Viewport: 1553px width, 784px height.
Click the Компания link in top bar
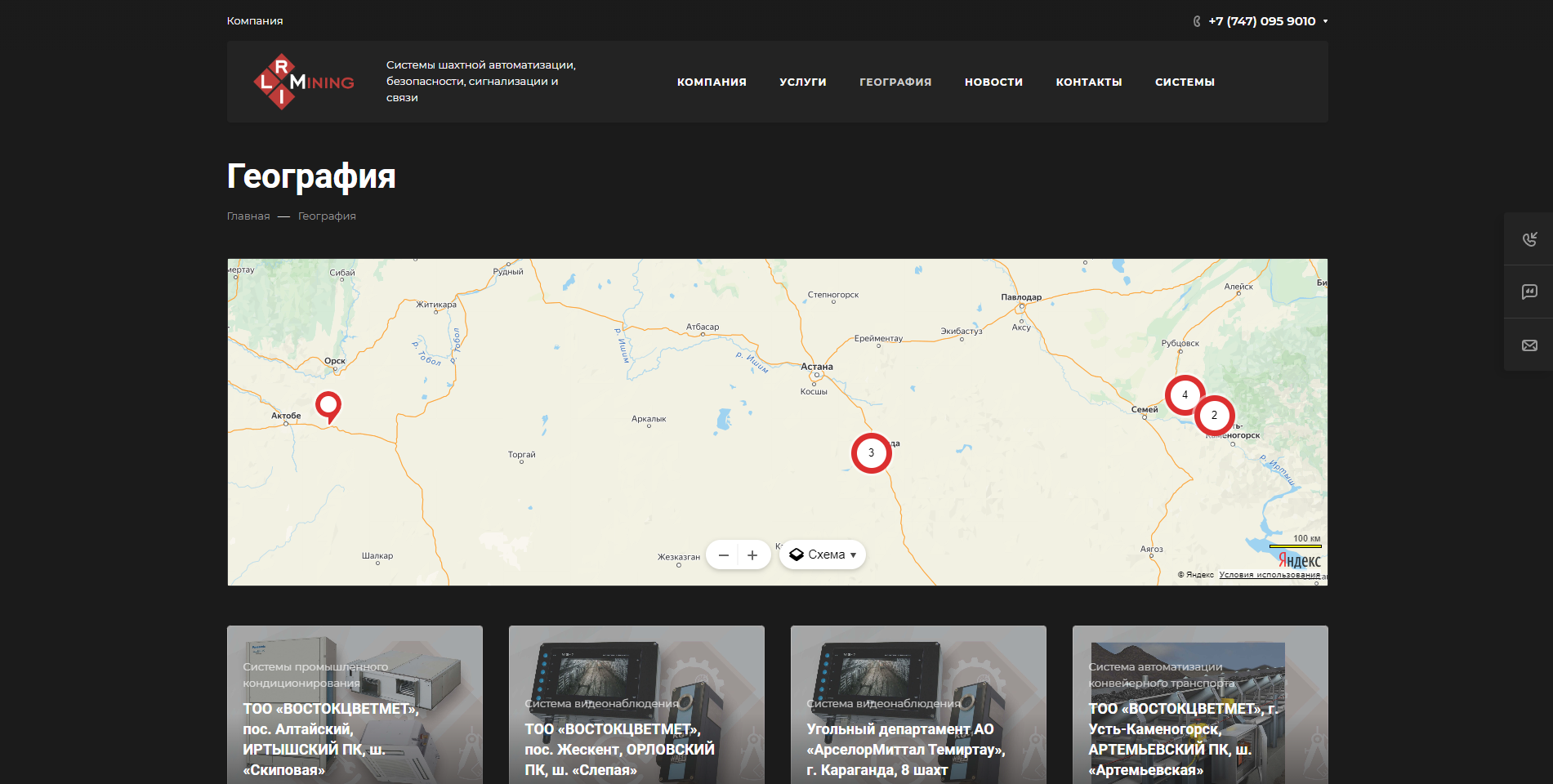pos(255,21)
